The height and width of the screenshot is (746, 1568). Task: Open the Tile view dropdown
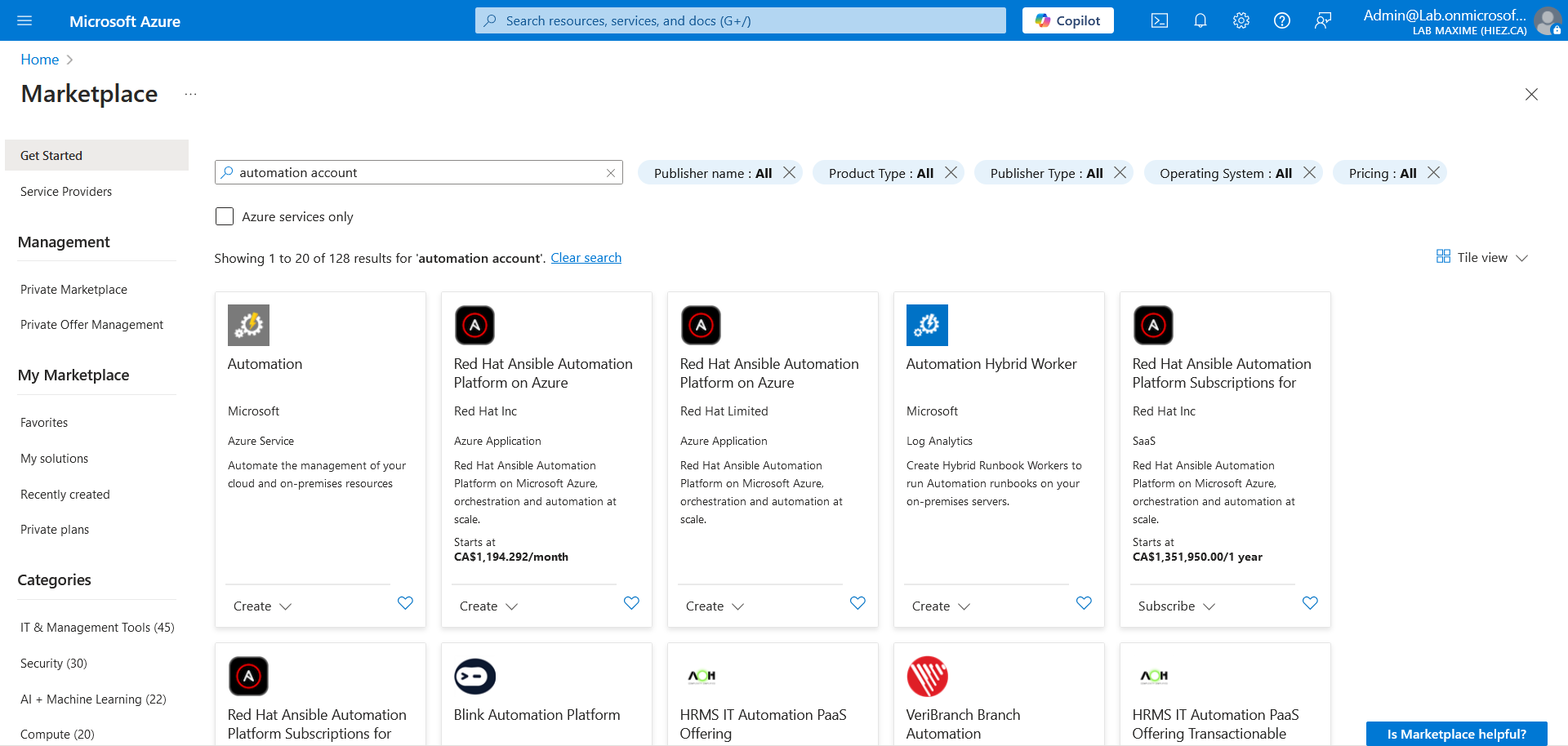1482,258
